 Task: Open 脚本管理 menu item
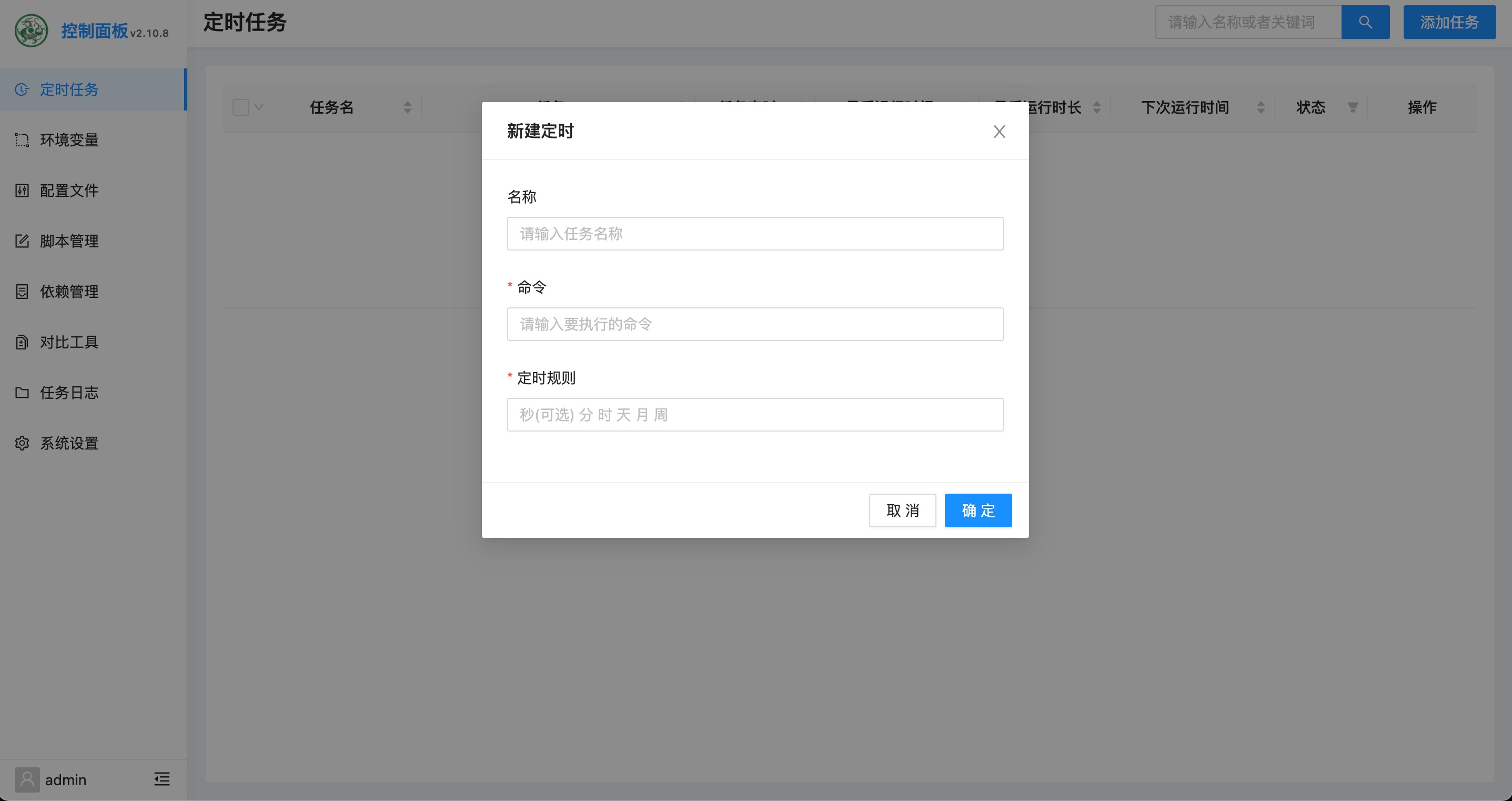(x=69, y=241)
